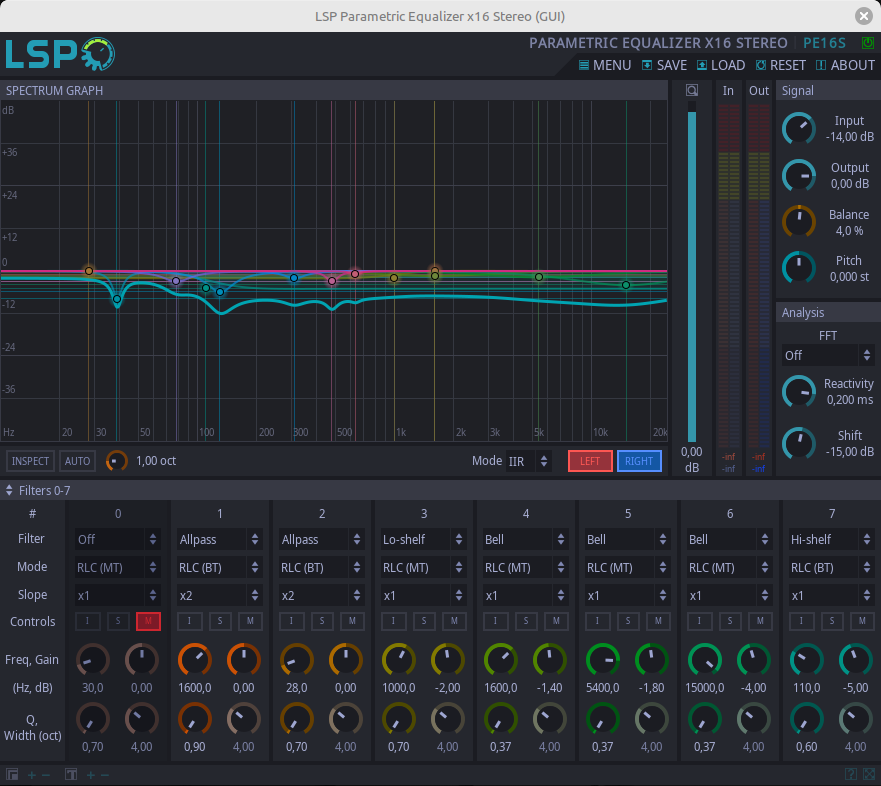Toggle filter 3 inspect I button
The width and height of the screenshot is (881, 786).
point(393,621)
